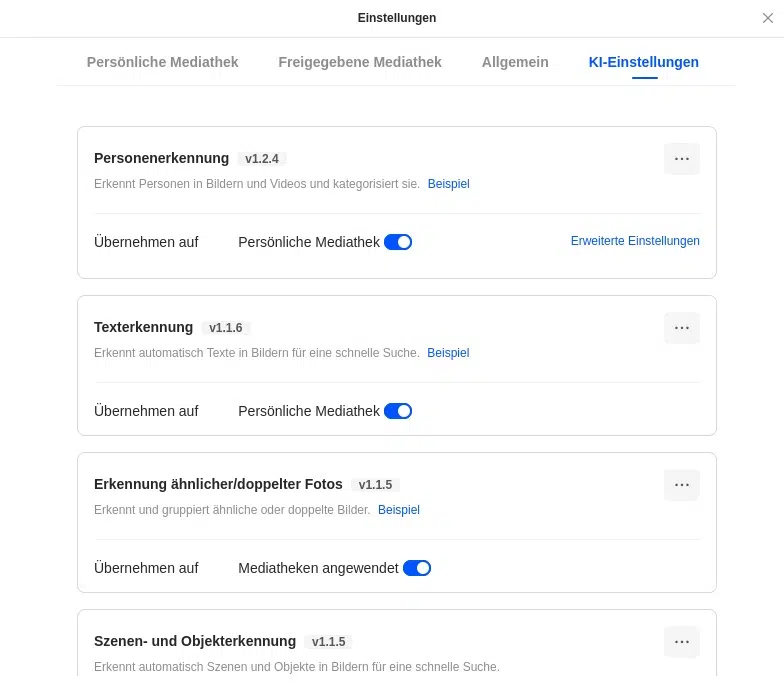This screenshot has height=688, width=784.
Task: Click the Beispiel link under Texterkennung
Action: [448, 353]
